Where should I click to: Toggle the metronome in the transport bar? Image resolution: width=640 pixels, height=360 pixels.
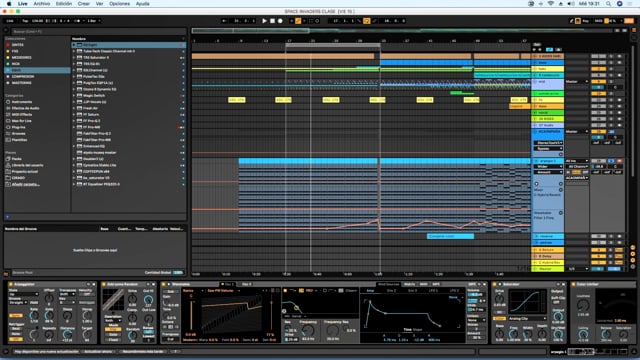78,21
